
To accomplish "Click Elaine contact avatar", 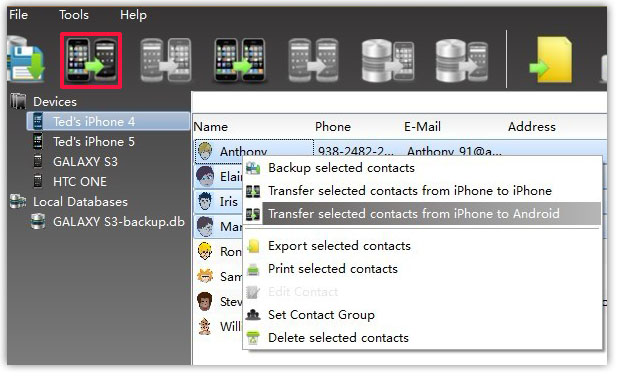I will pyautogui.click(x=205, y=176).
